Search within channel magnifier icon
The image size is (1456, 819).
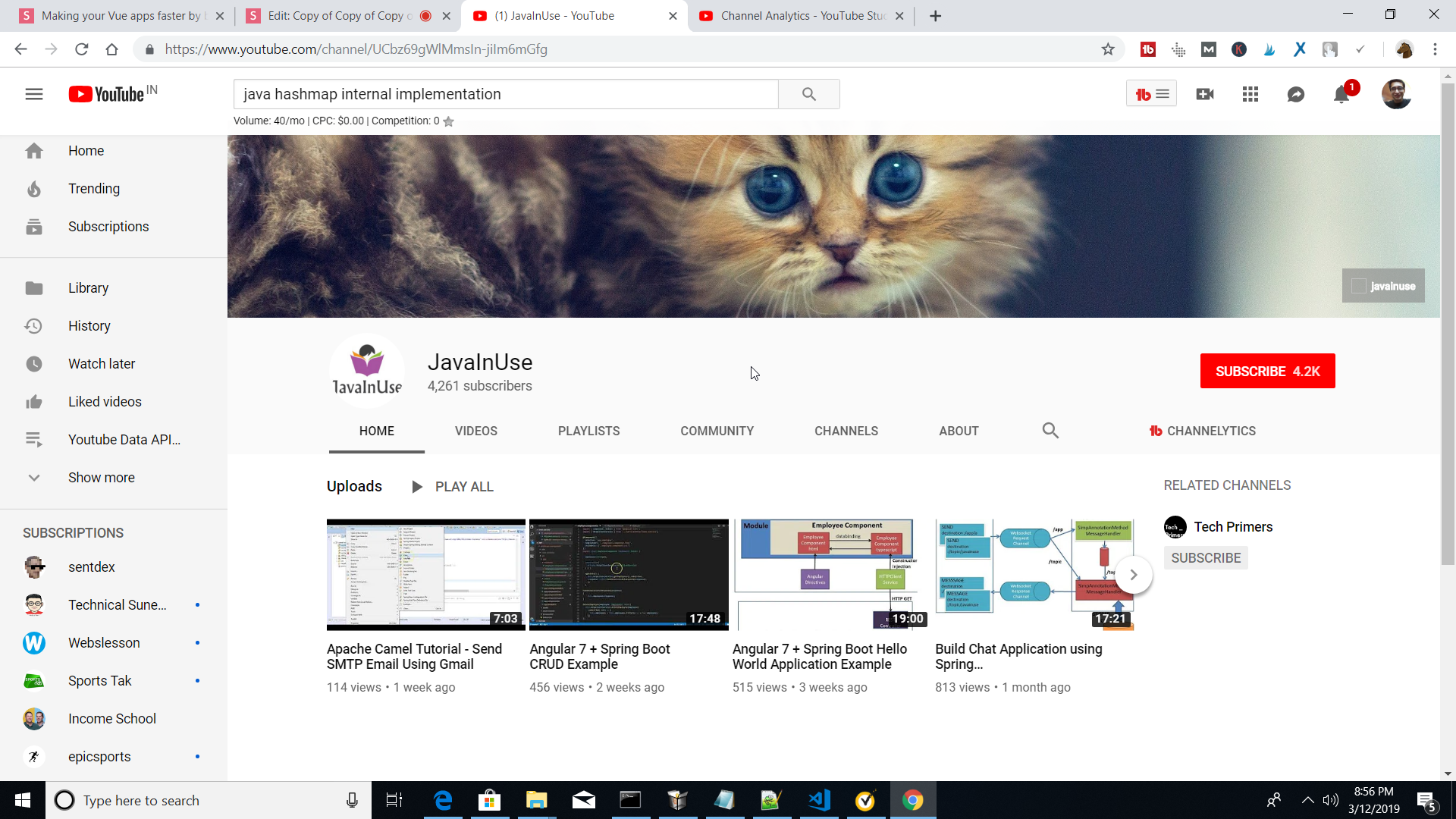(1050, 431)
